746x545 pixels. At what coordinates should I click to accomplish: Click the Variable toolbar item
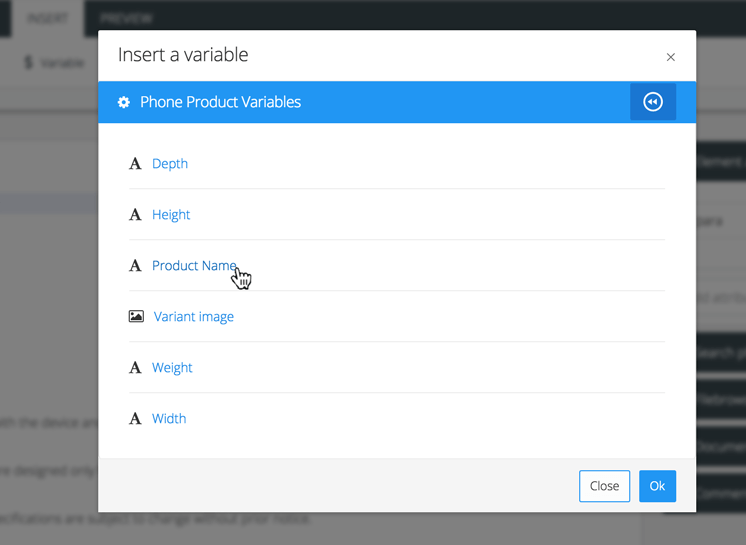55,62
